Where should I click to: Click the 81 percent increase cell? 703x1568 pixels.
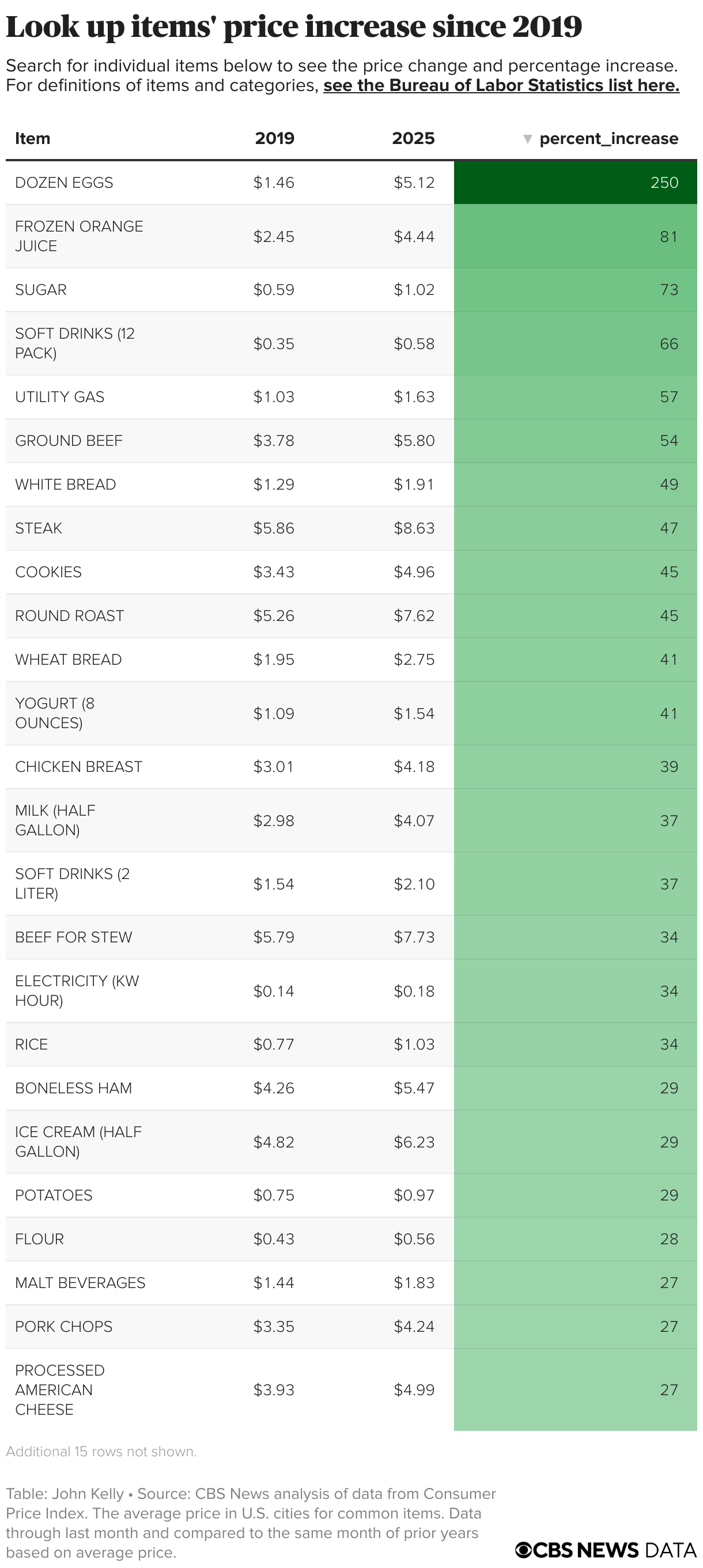575,236
